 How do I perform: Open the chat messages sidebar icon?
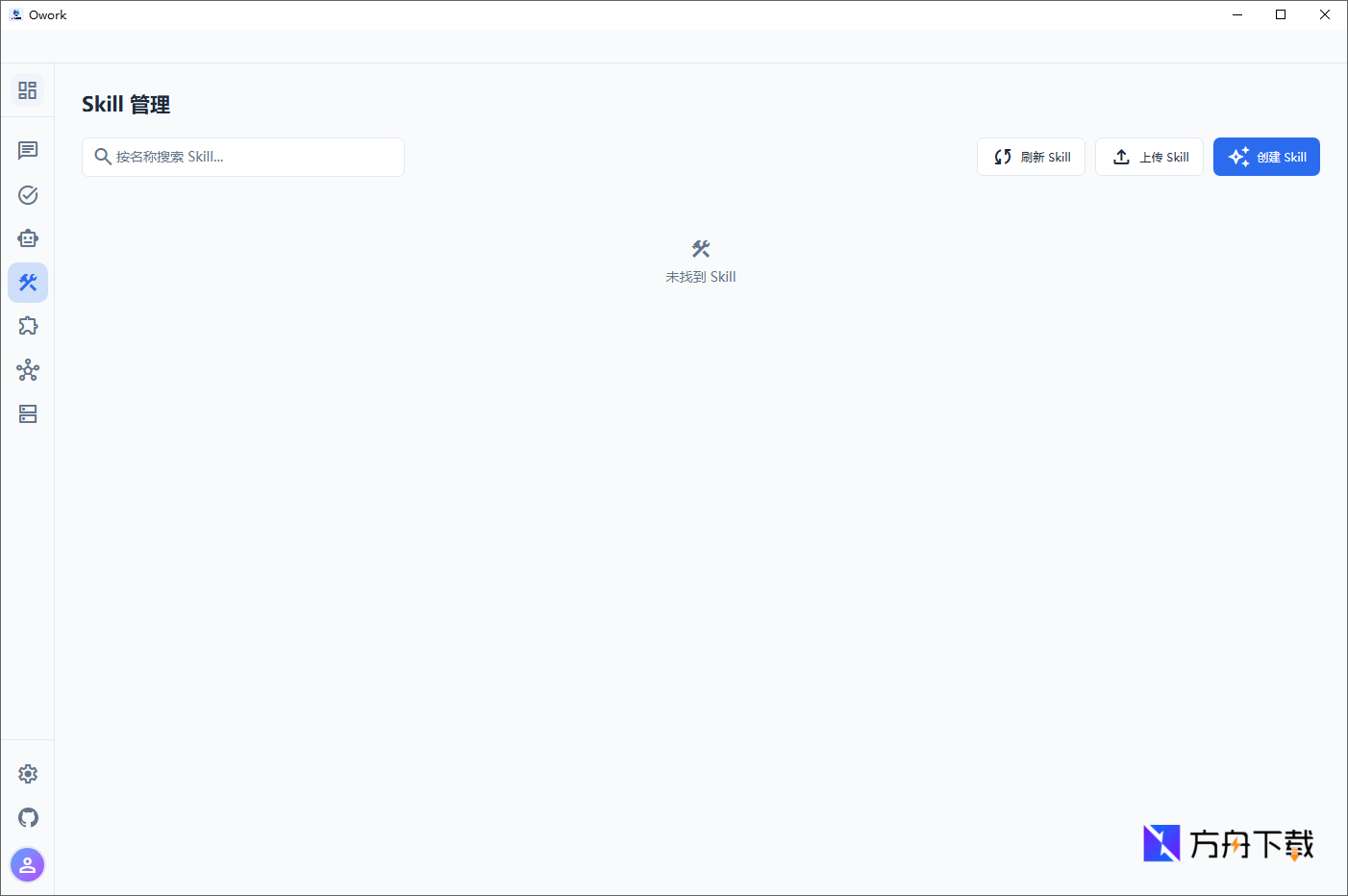click(x=27, y=151)
